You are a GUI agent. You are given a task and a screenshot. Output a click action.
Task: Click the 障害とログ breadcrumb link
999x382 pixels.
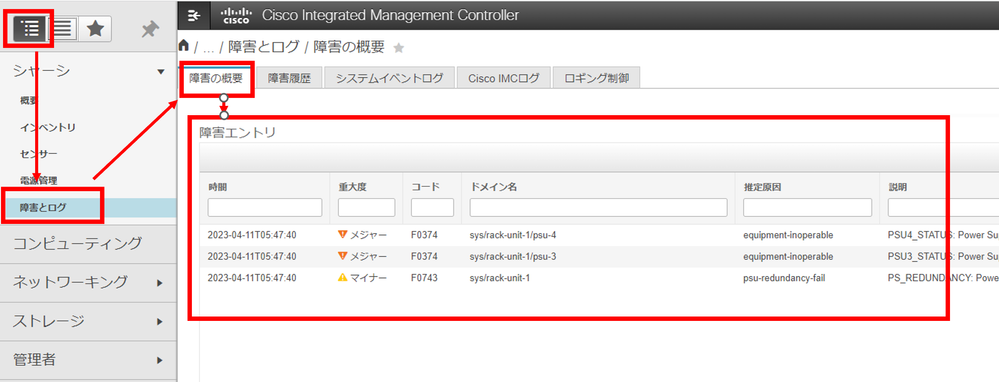pos(263,48)
